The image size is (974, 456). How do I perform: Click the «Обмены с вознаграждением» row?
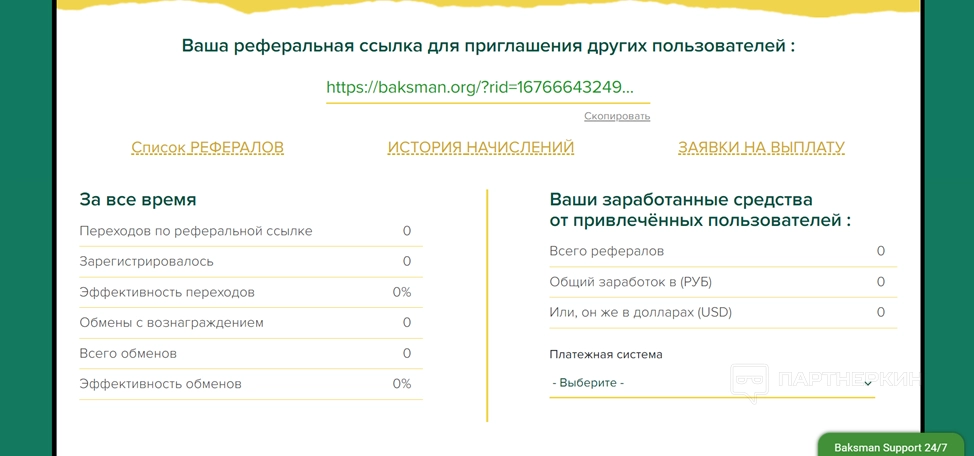click(250, 323)
